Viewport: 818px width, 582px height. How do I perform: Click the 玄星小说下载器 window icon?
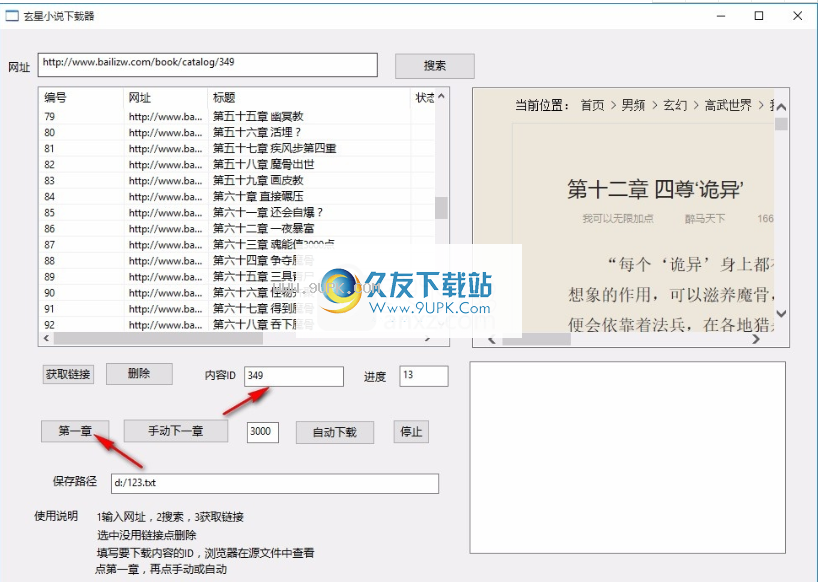[11, 16]
